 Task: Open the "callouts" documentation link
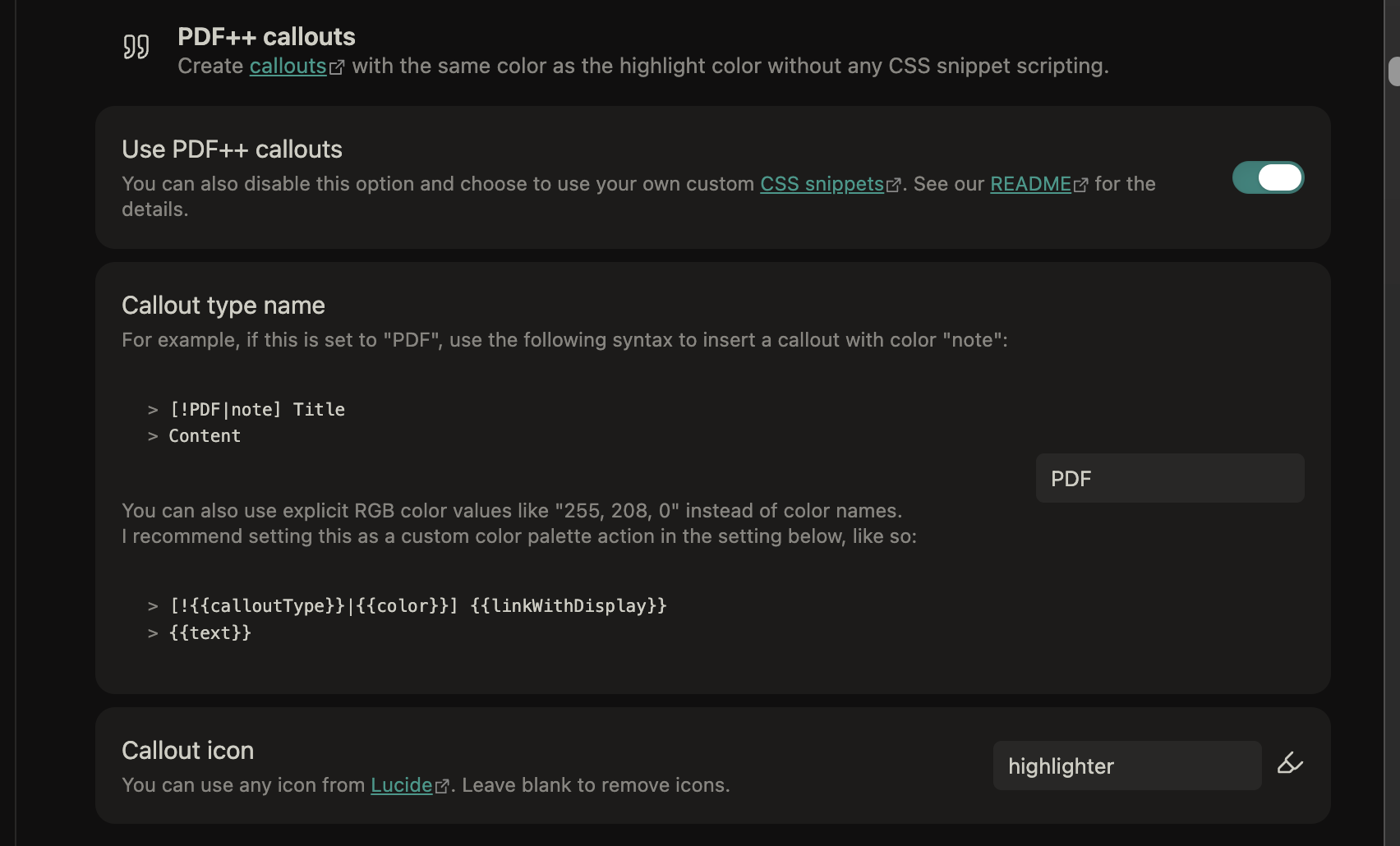(288, 67)
